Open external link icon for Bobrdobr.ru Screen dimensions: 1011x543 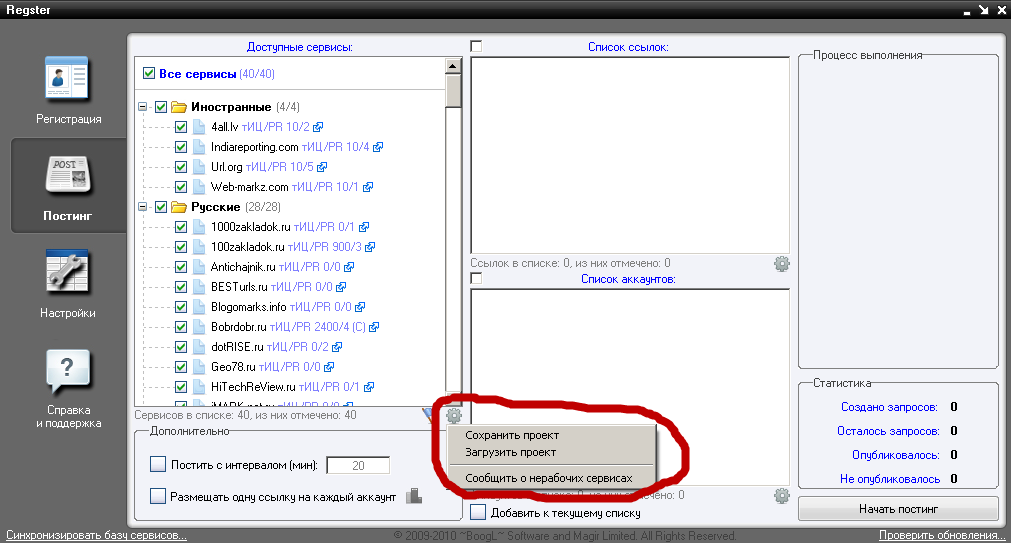click(x=374, y=327)
